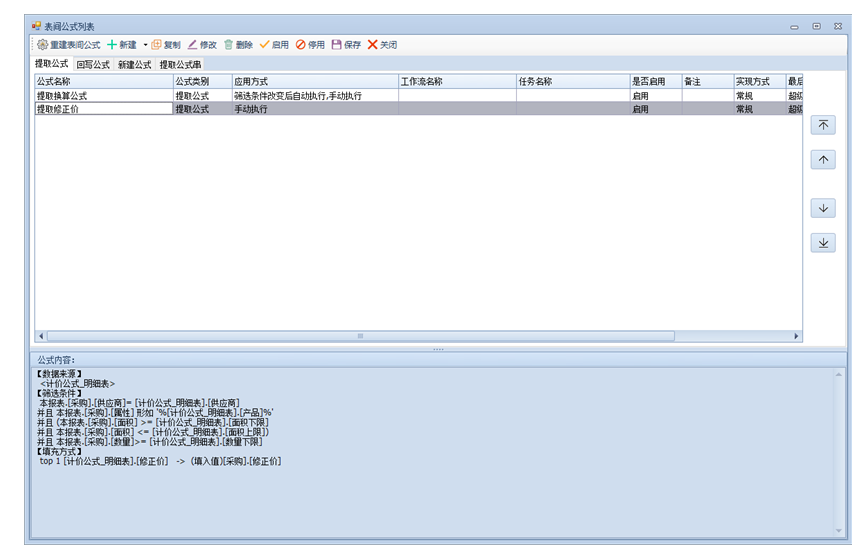This screenshot has width=852, height=550.
Task: Click the horizontal scrollbar right arrow in the grid
Action: (797, 337)
